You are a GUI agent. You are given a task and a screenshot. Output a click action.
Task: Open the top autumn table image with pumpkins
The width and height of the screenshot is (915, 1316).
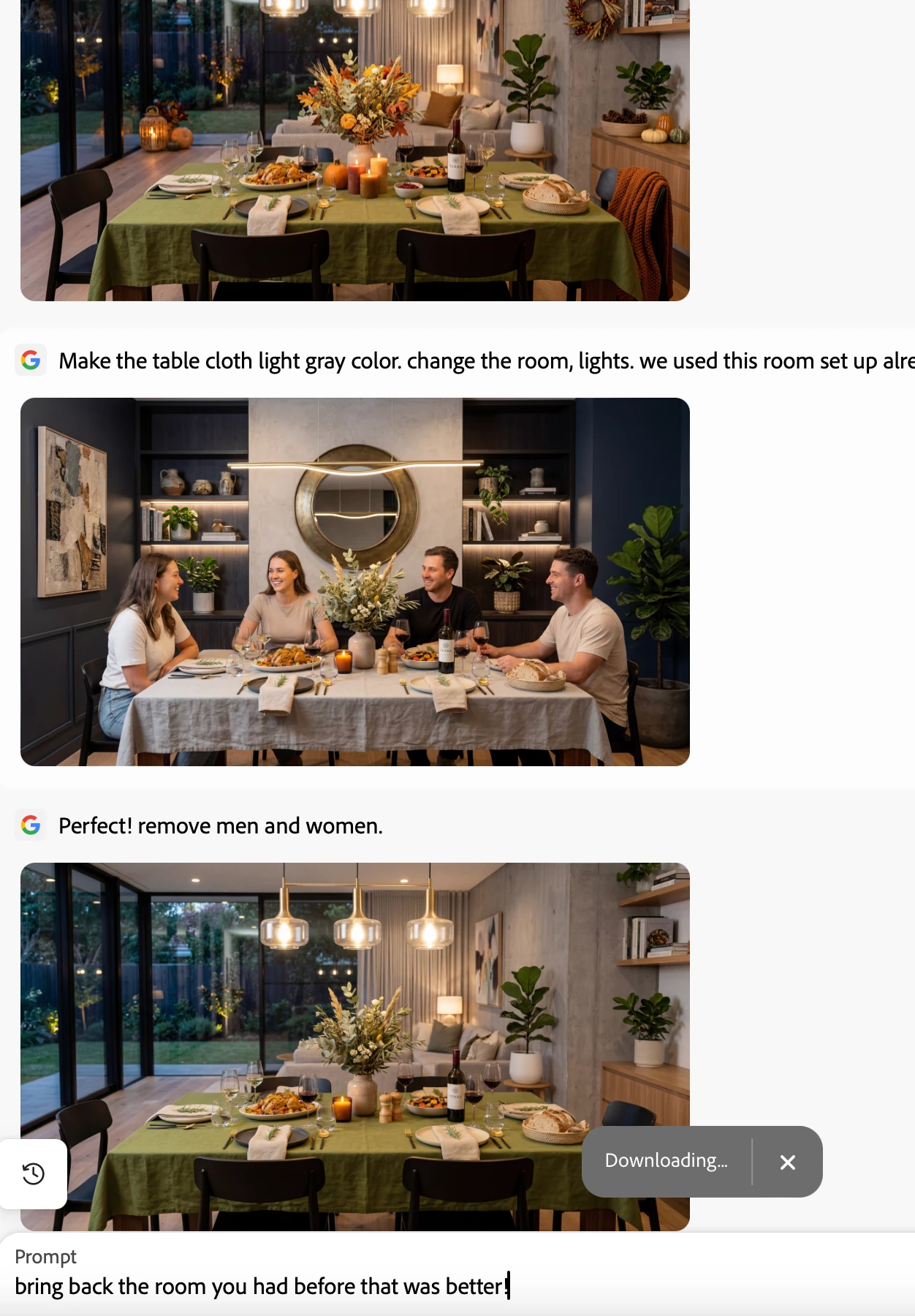(355, 150)
